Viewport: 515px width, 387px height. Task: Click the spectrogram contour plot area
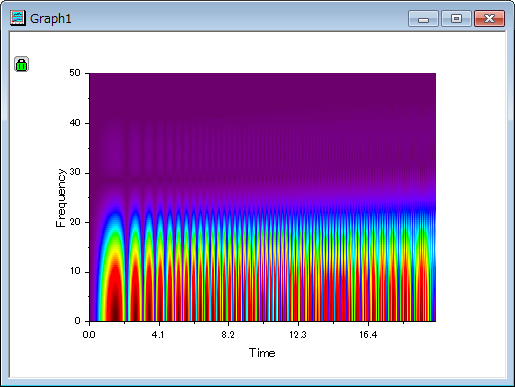(263, 197)
